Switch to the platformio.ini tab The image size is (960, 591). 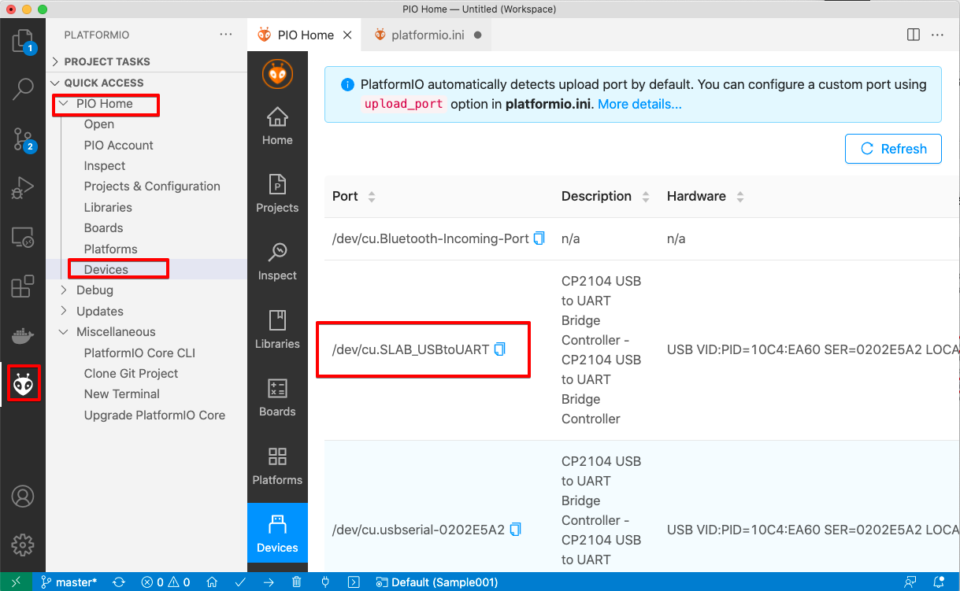coord(427,35)
